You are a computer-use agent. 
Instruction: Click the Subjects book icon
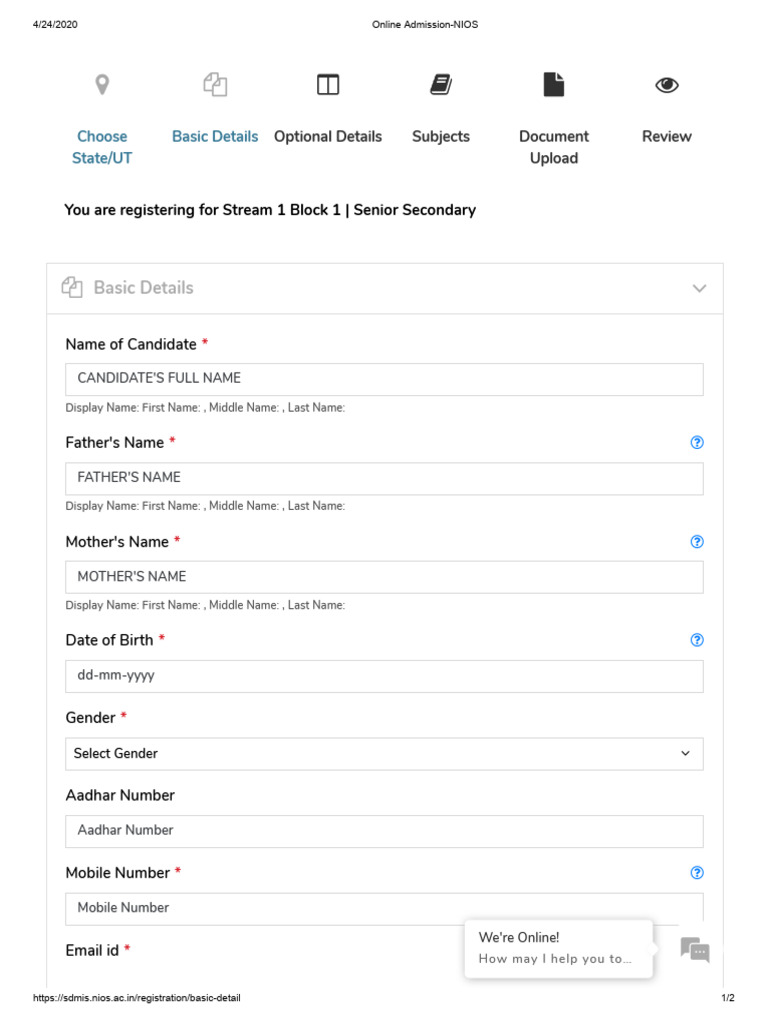coord(441,85)
